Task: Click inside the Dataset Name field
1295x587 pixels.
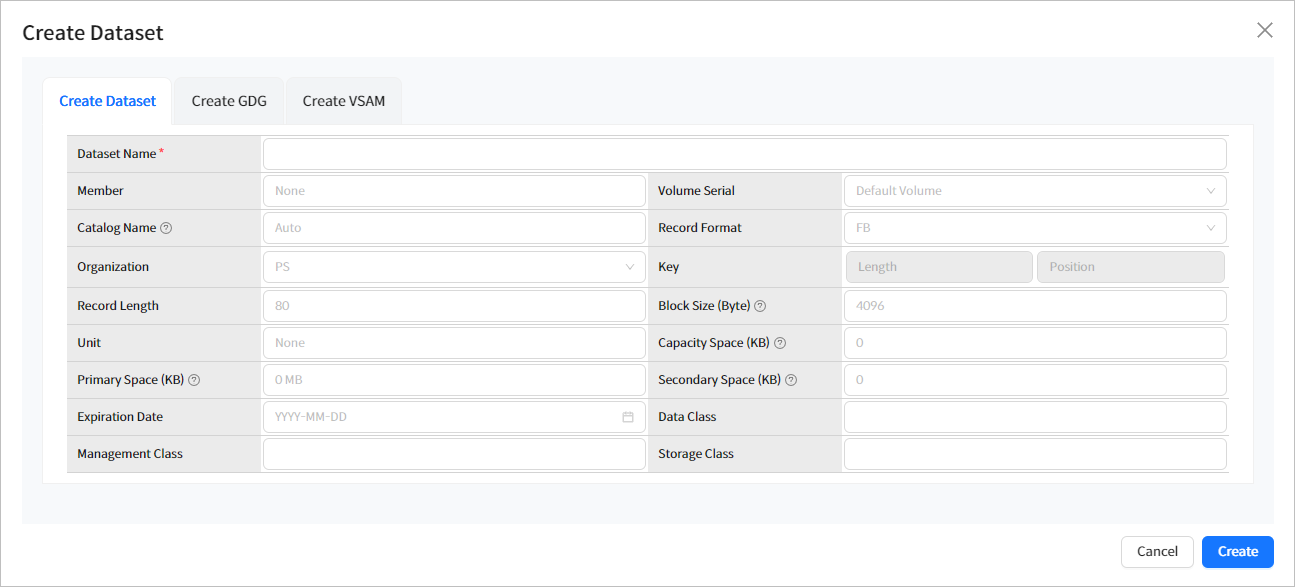Action: pyautogui.click(x=744, y=153)
